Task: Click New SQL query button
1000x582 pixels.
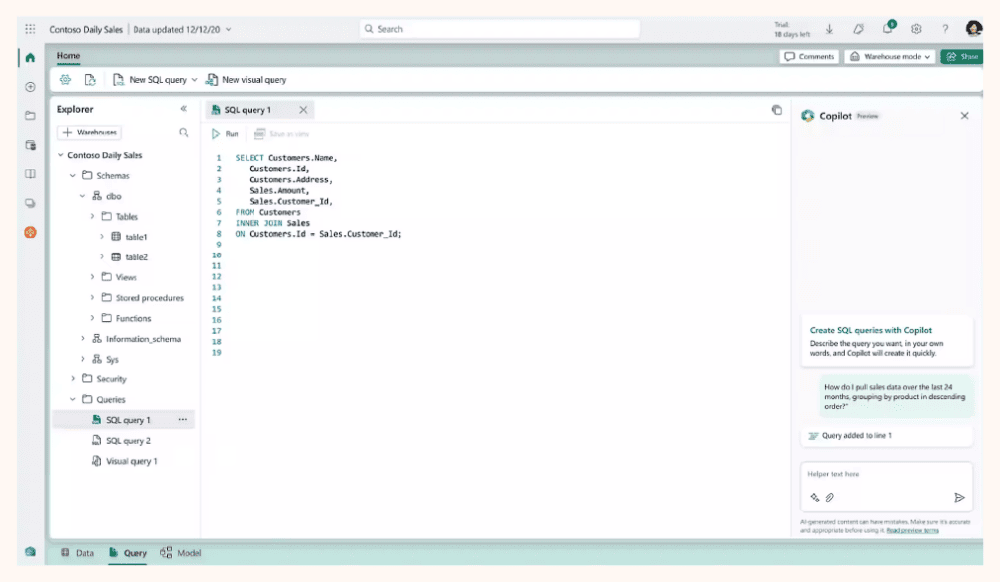Action: tap(150, 80)
